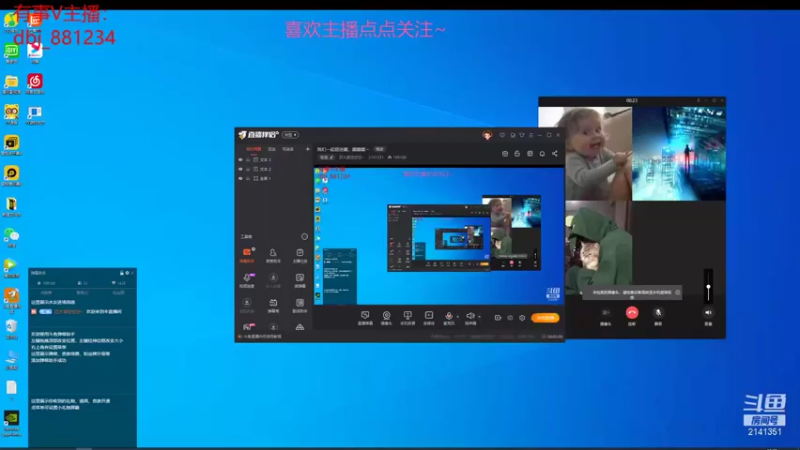Select the cat in green hoodie tile
Viewport: 800px width, 450px height.
click(x=598, y=247)
